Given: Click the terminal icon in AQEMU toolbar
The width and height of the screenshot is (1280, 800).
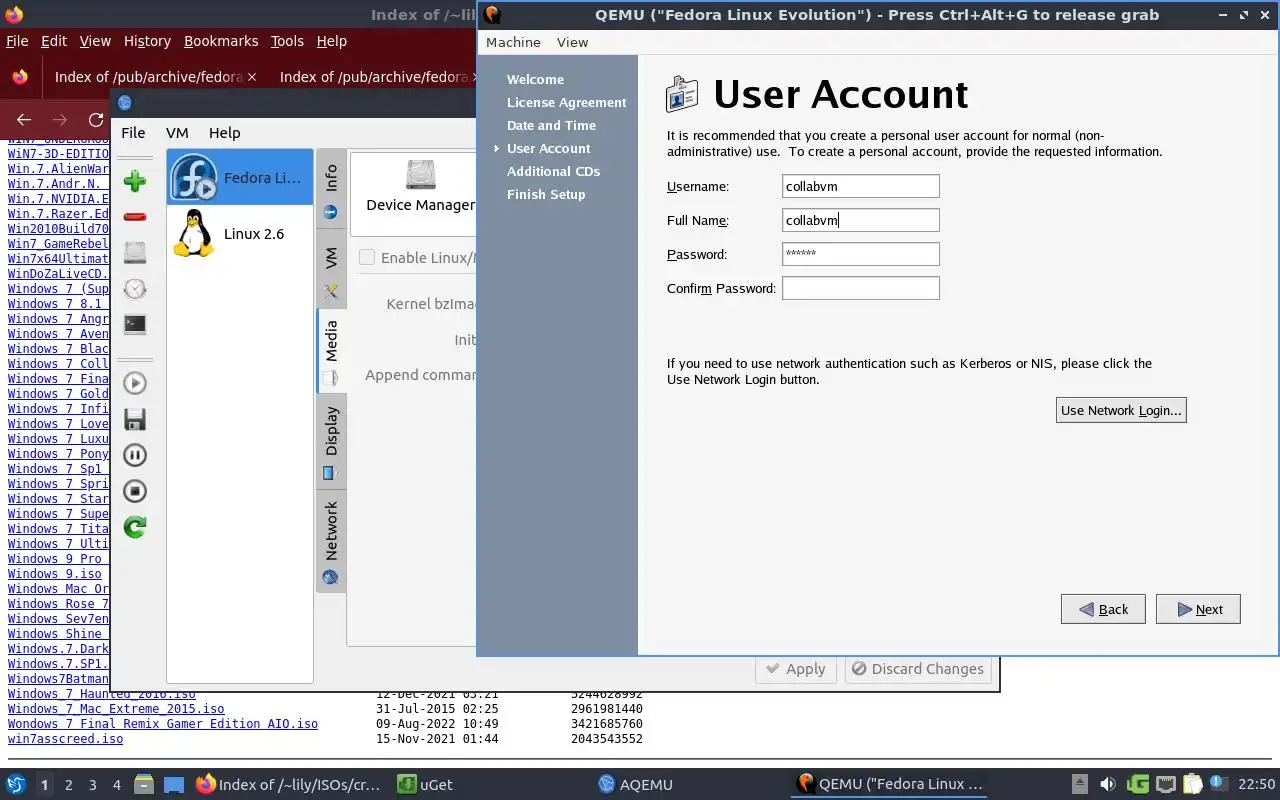Looking at the screenshot, I should point(135,325).
